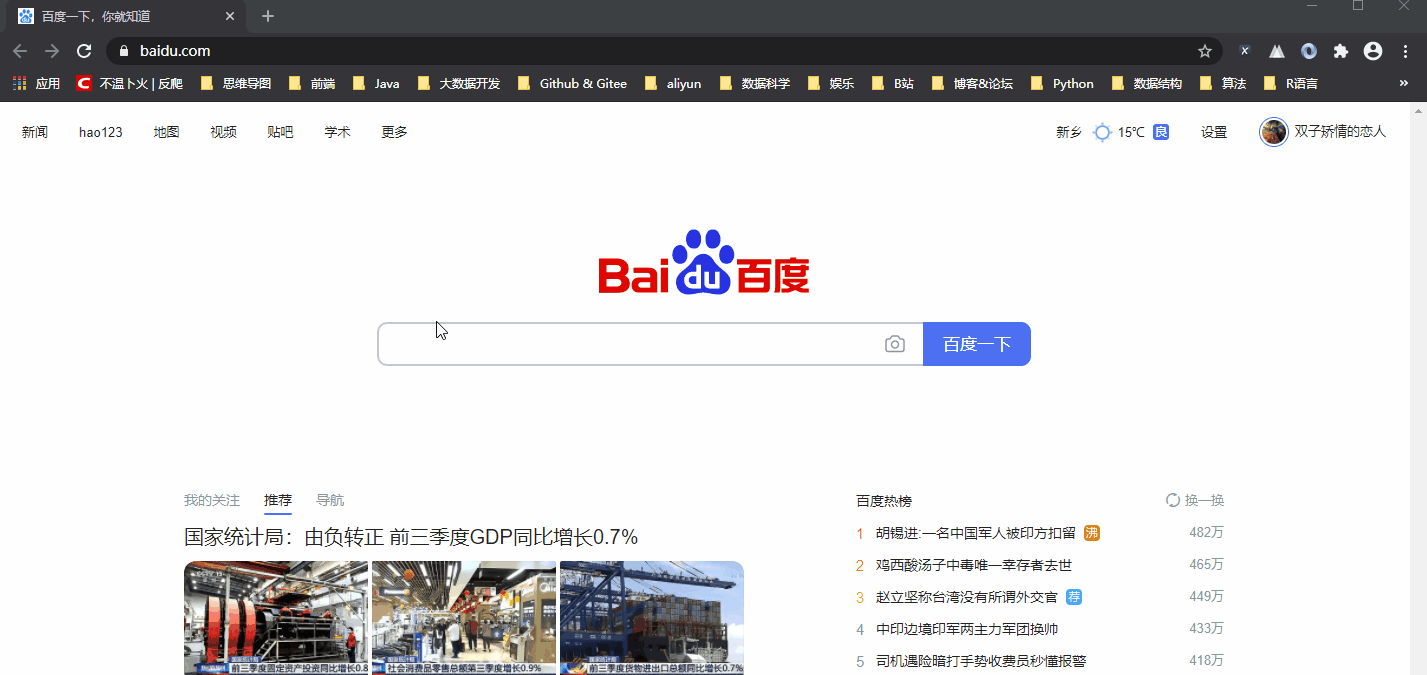Open a new tab with plus button
The width and height of the screenshot is (1427, 675).
[x=268, y=16]
